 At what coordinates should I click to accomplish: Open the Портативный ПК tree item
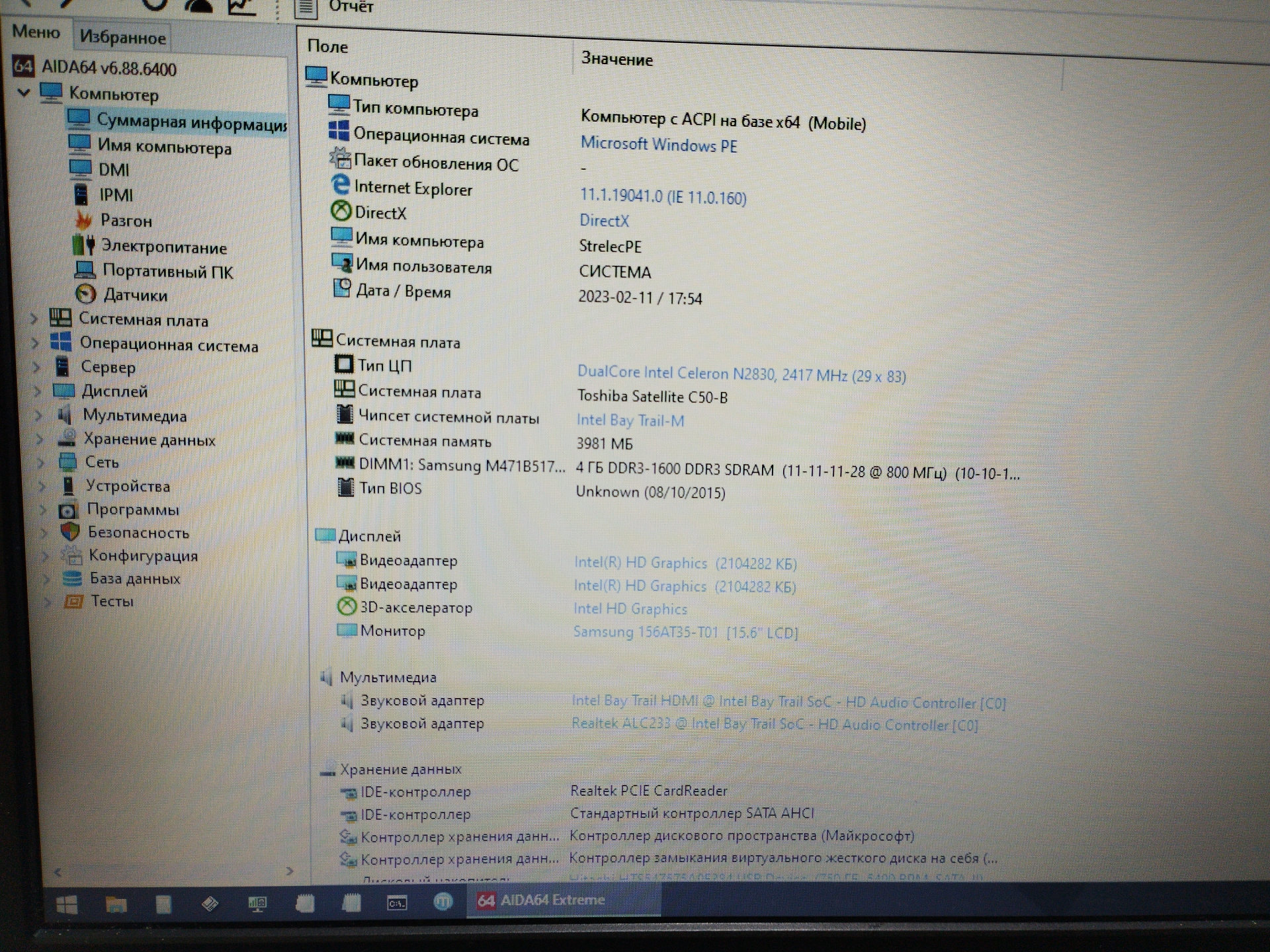point(153,271)
